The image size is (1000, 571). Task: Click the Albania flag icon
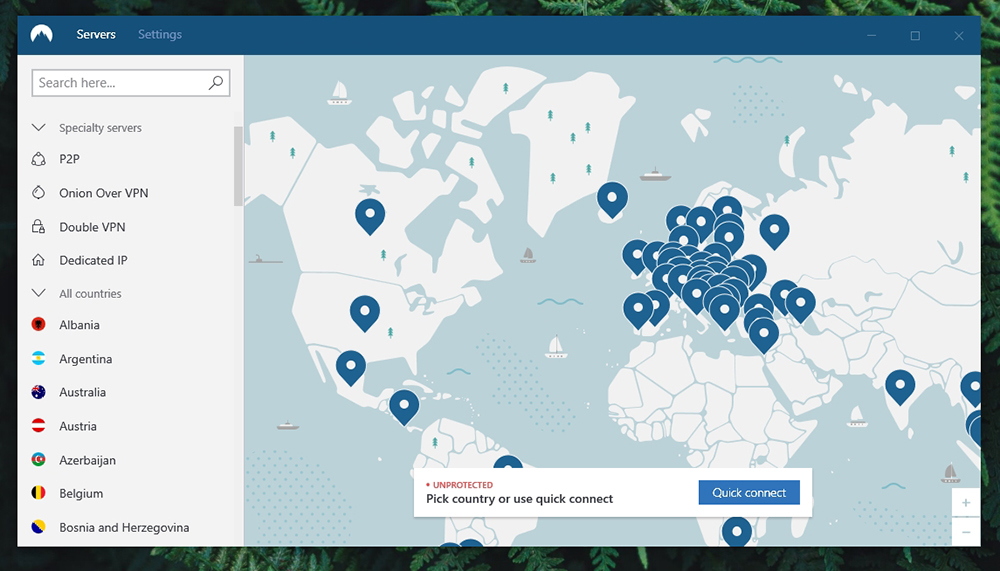click(x=38, y=325)
